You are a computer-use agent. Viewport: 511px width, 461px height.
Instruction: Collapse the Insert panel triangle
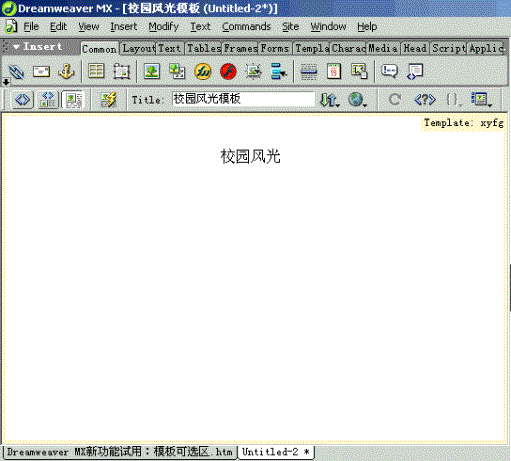pyautogui.click(x=16, y=47)
